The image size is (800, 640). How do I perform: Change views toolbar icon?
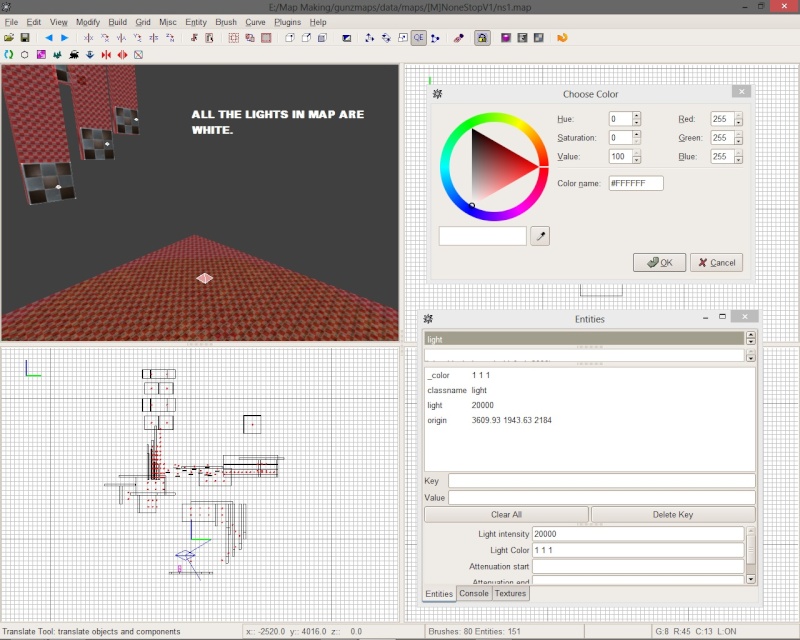coord(347,38)
